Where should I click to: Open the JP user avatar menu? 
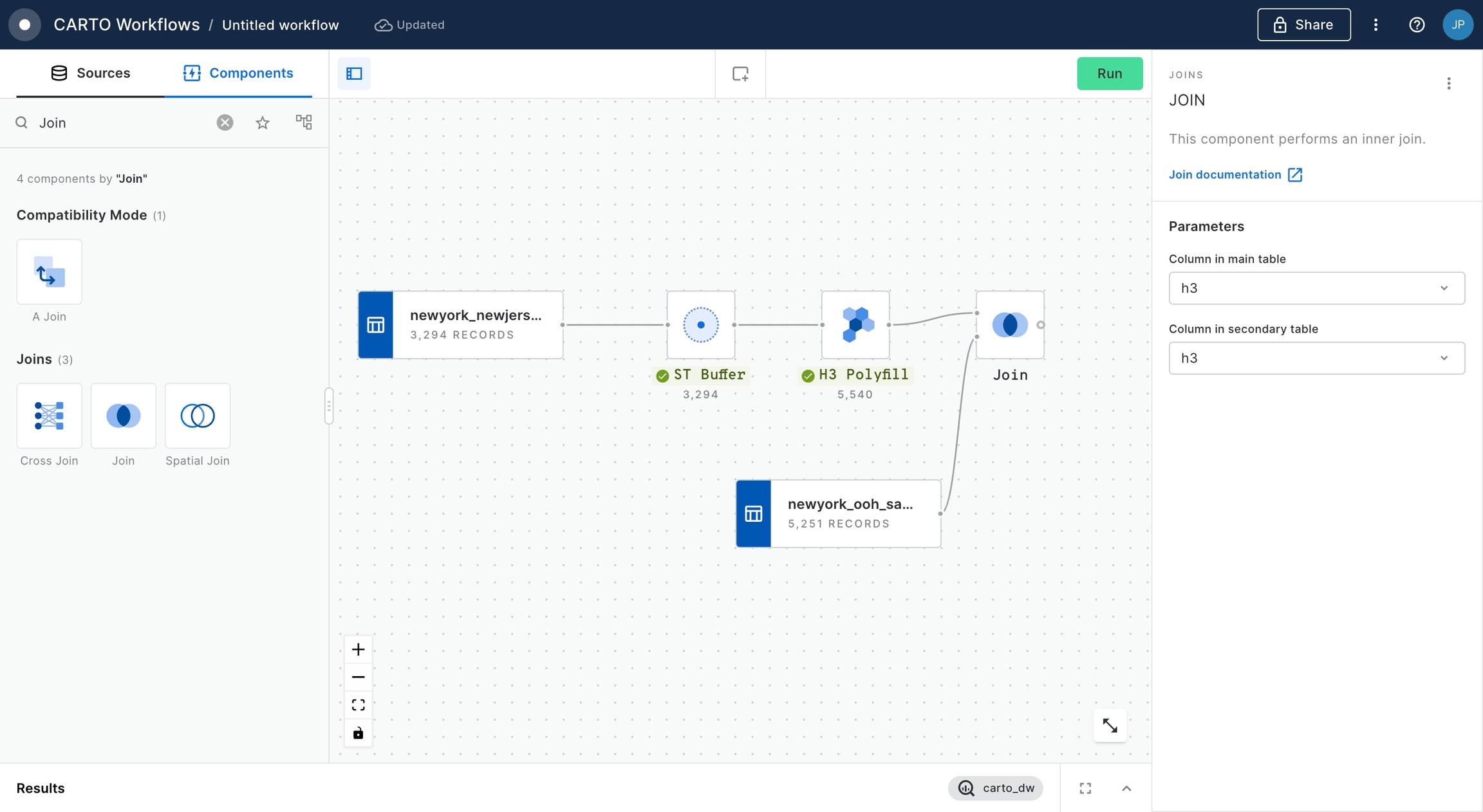click(x=1458, y=24)
